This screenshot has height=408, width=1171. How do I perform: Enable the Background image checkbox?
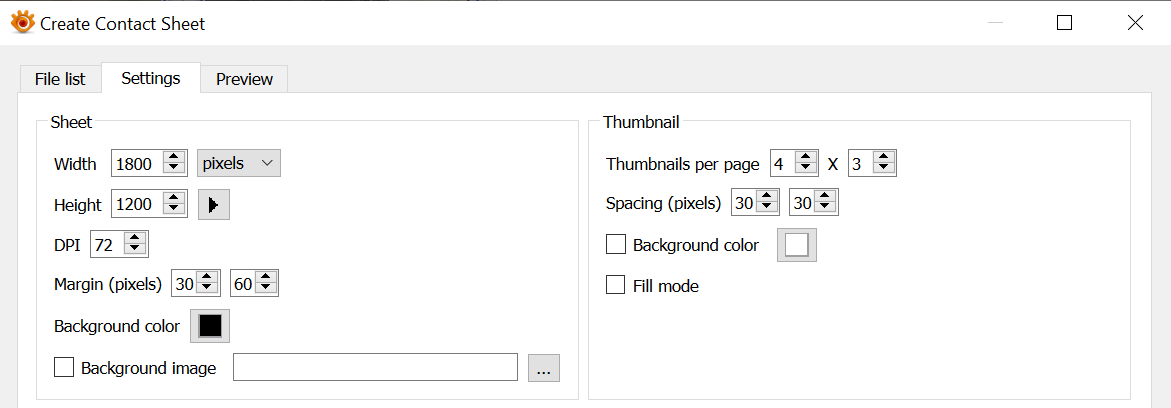point(64,368)
